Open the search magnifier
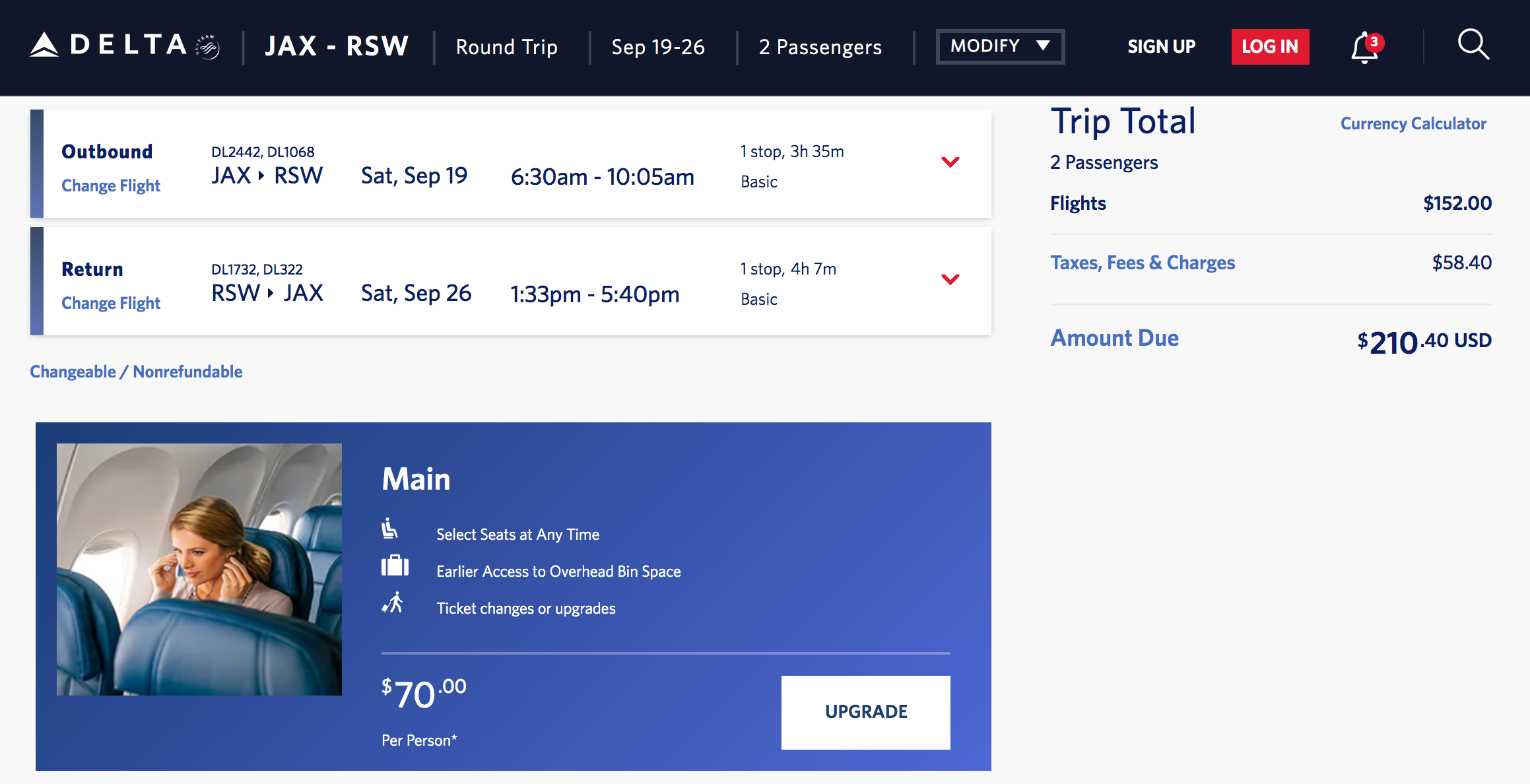 pos(1473,46)
